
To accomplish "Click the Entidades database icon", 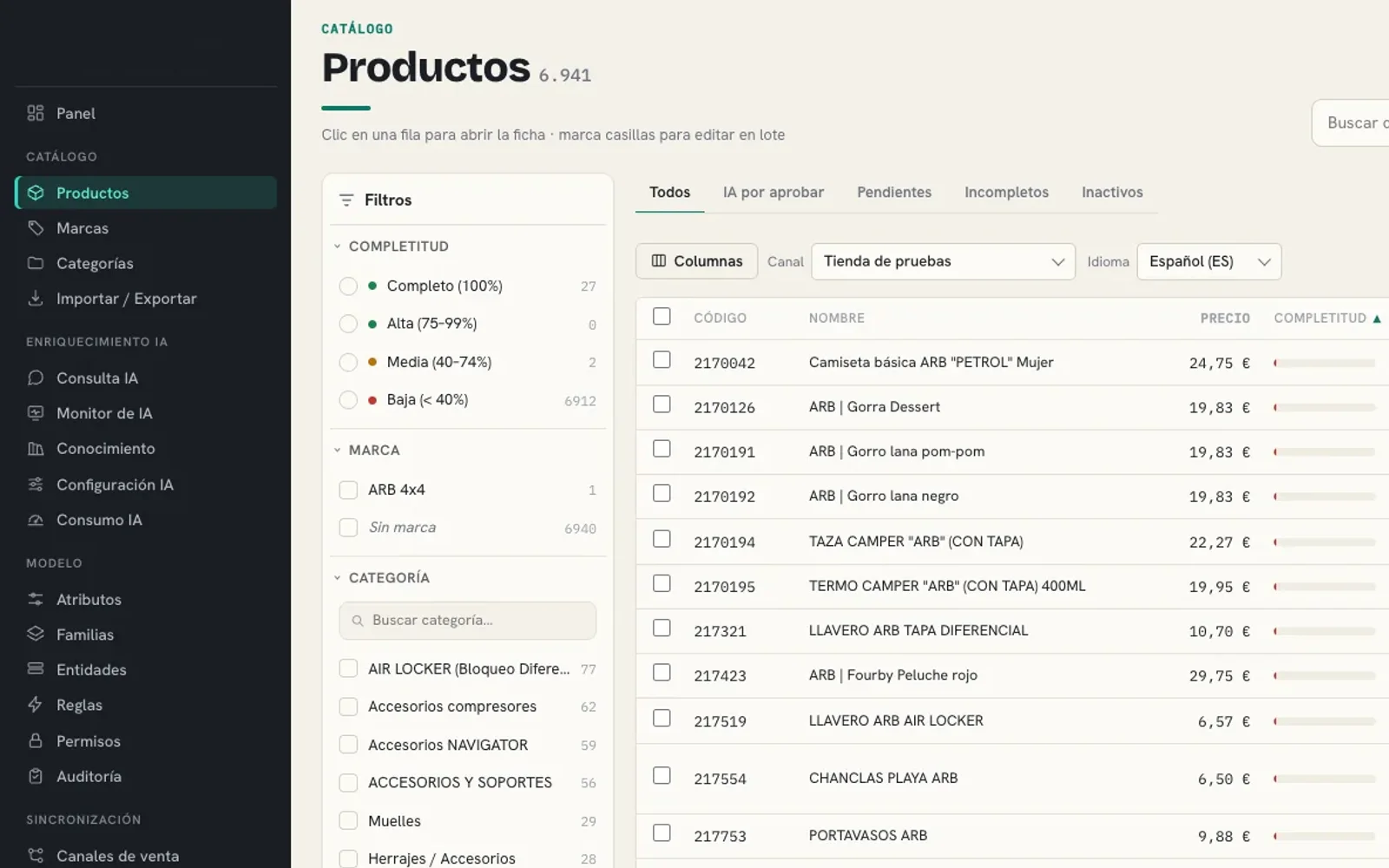I will (36, 669).
